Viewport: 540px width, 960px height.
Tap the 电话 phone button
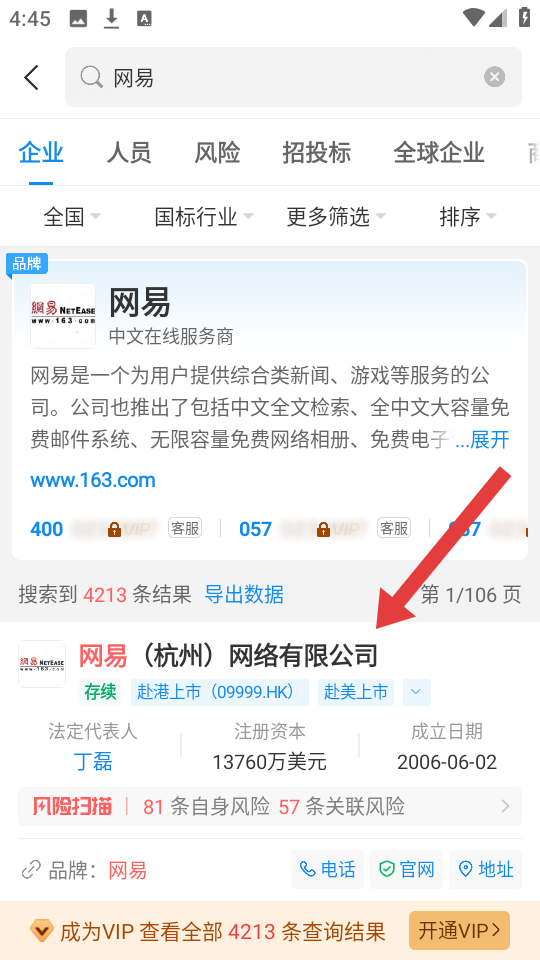pos(327,869)
